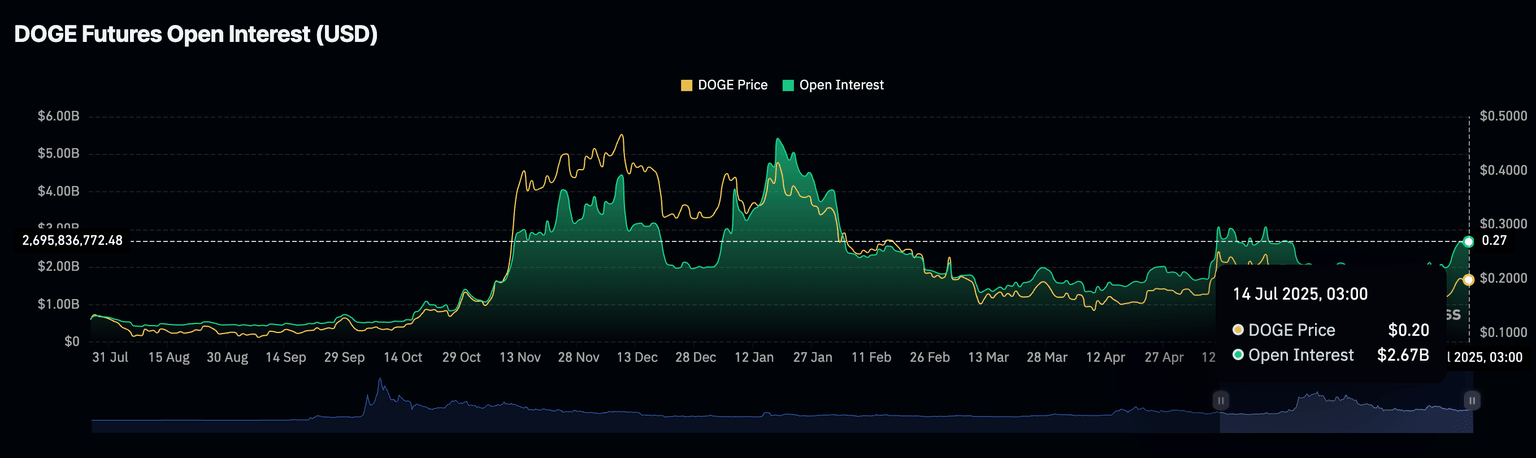Toggle the Open Interest legend series
1536x458 pixels.
point(841,85)
